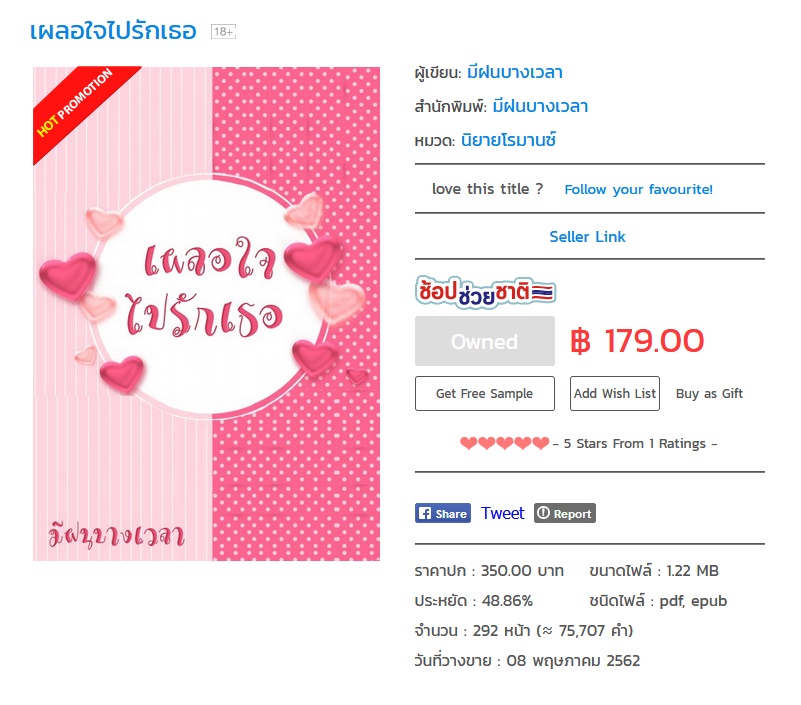This screenshot has height=705, width=801.
Task: Click the Add Wish List button
Action: (x=615, y=393)
